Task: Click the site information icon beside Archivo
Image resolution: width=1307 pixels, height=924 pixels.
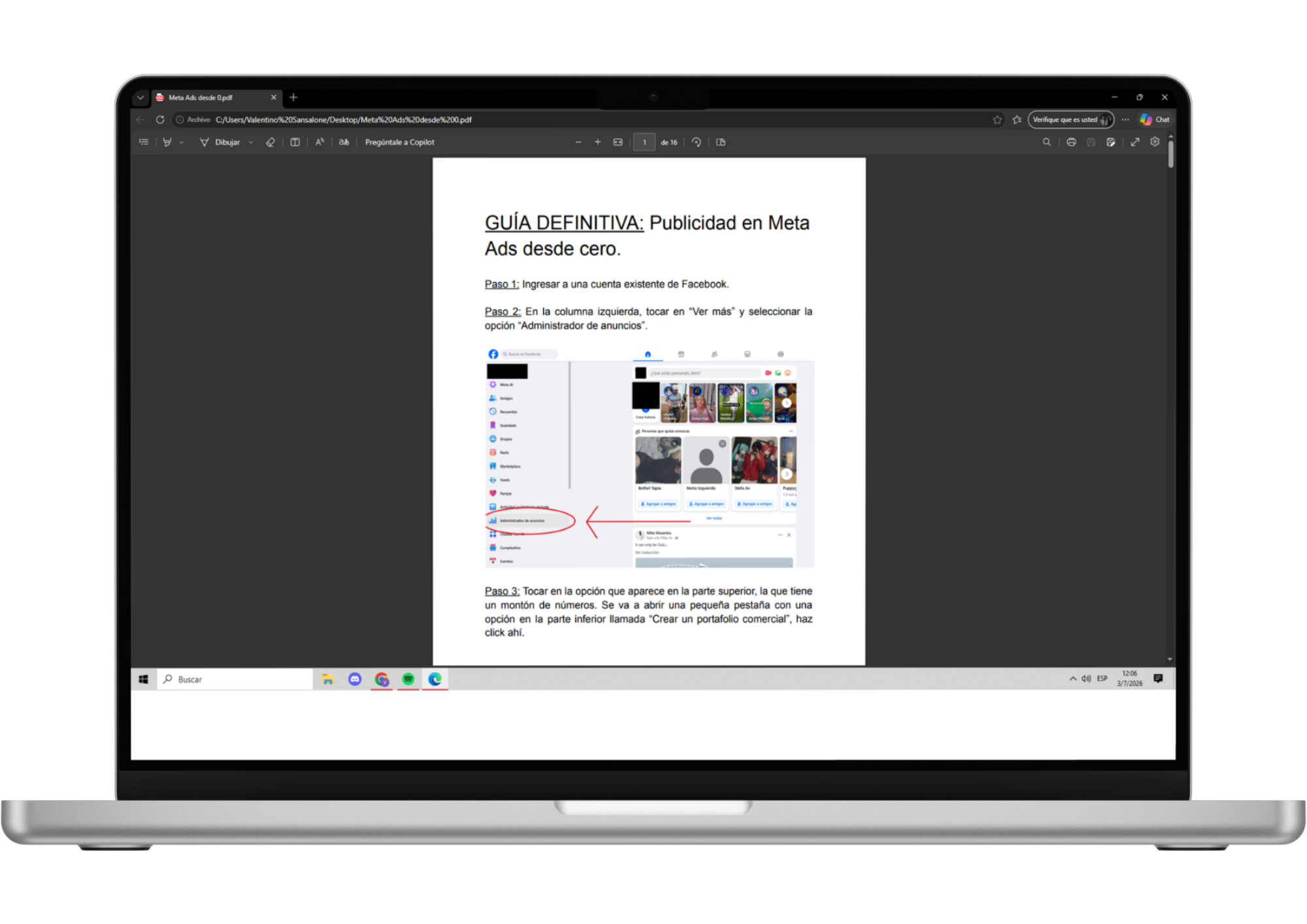Action: [x=180, y=120]
